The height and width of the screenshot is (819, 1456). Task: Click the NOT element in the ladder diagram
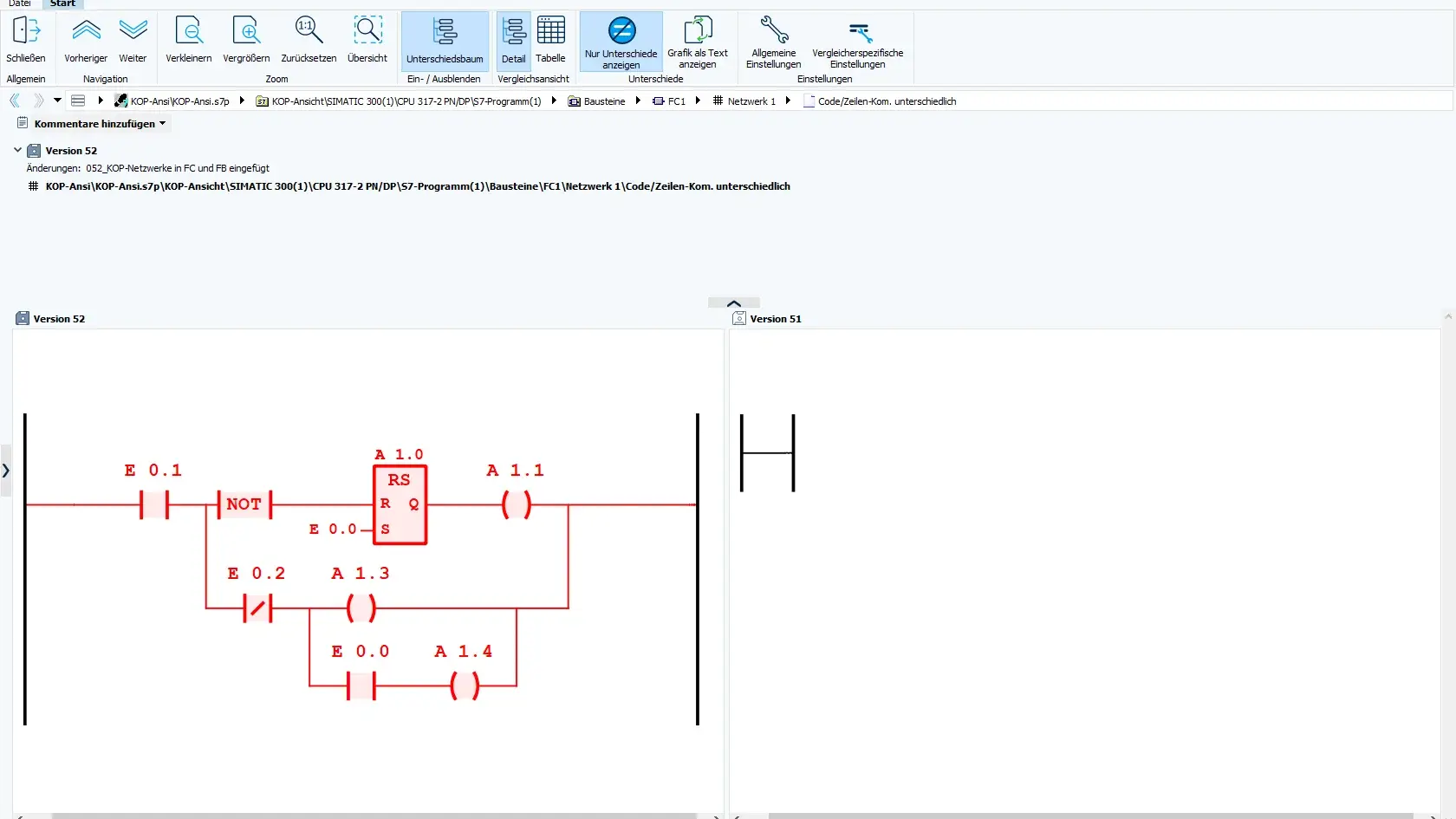tap(244, 504)
